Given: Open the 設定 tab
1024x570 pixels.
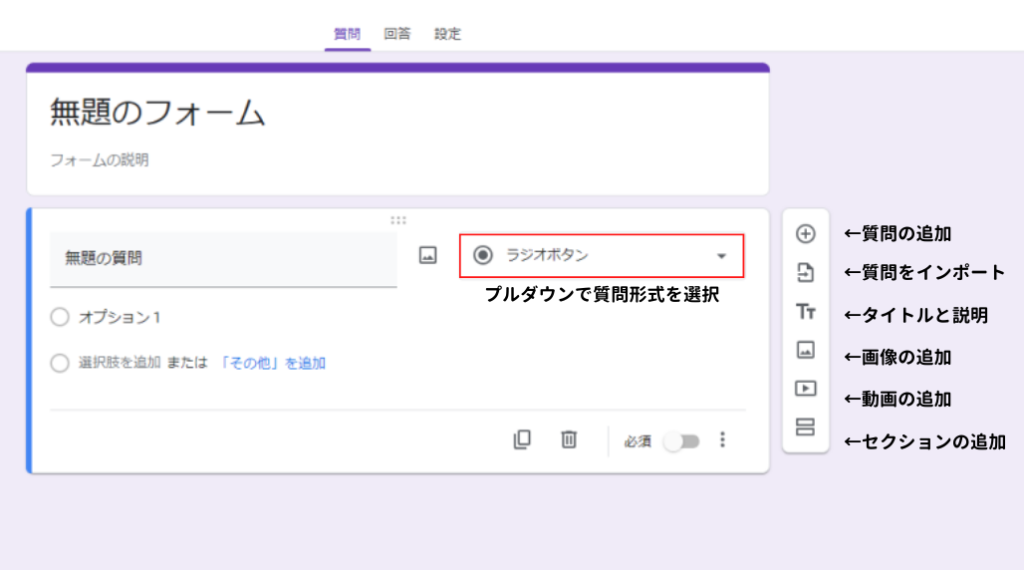Looking at the screenshot, I should coord(447,34).
